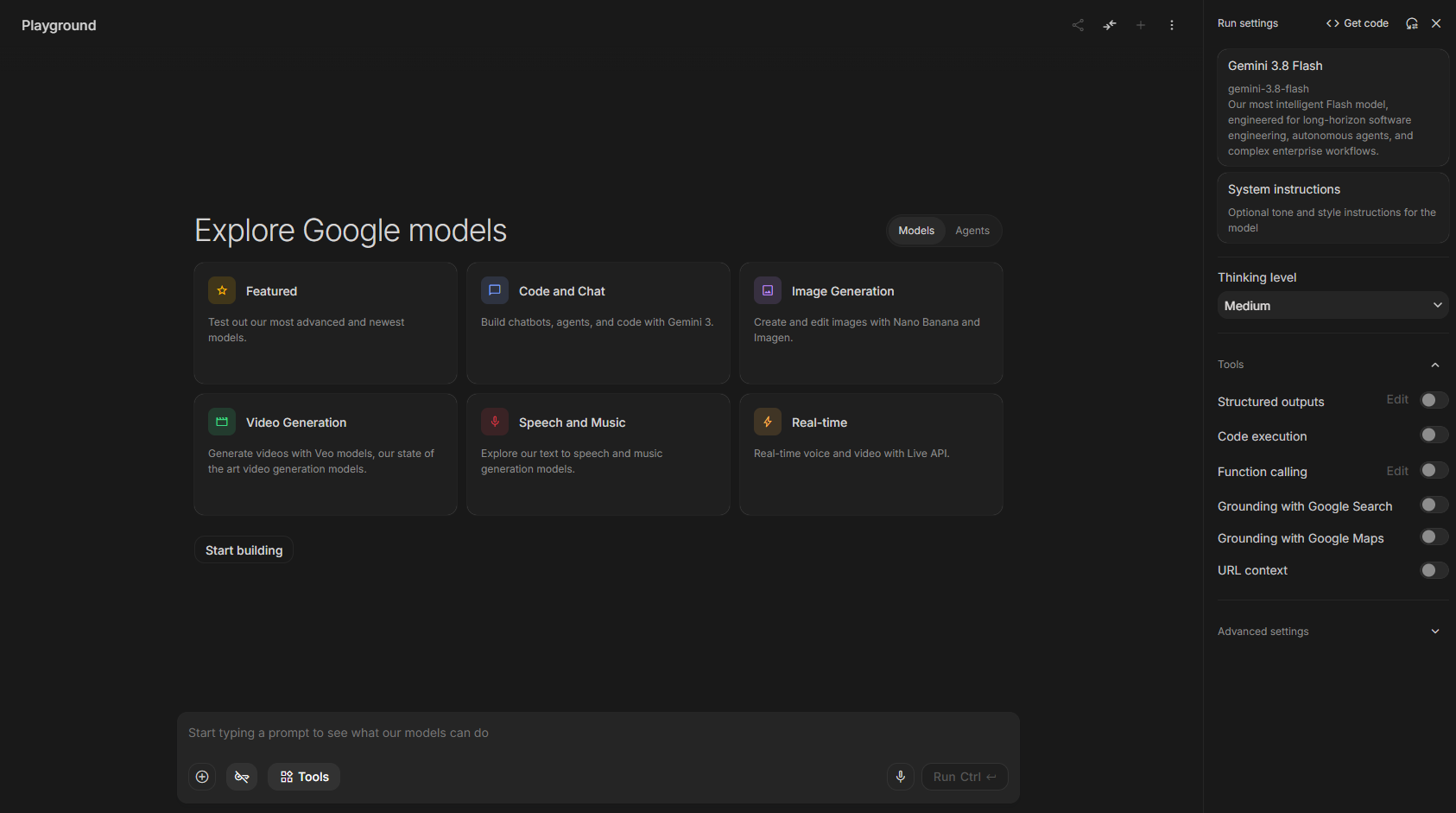Expand the Advanced settings section

[1333, 632]
